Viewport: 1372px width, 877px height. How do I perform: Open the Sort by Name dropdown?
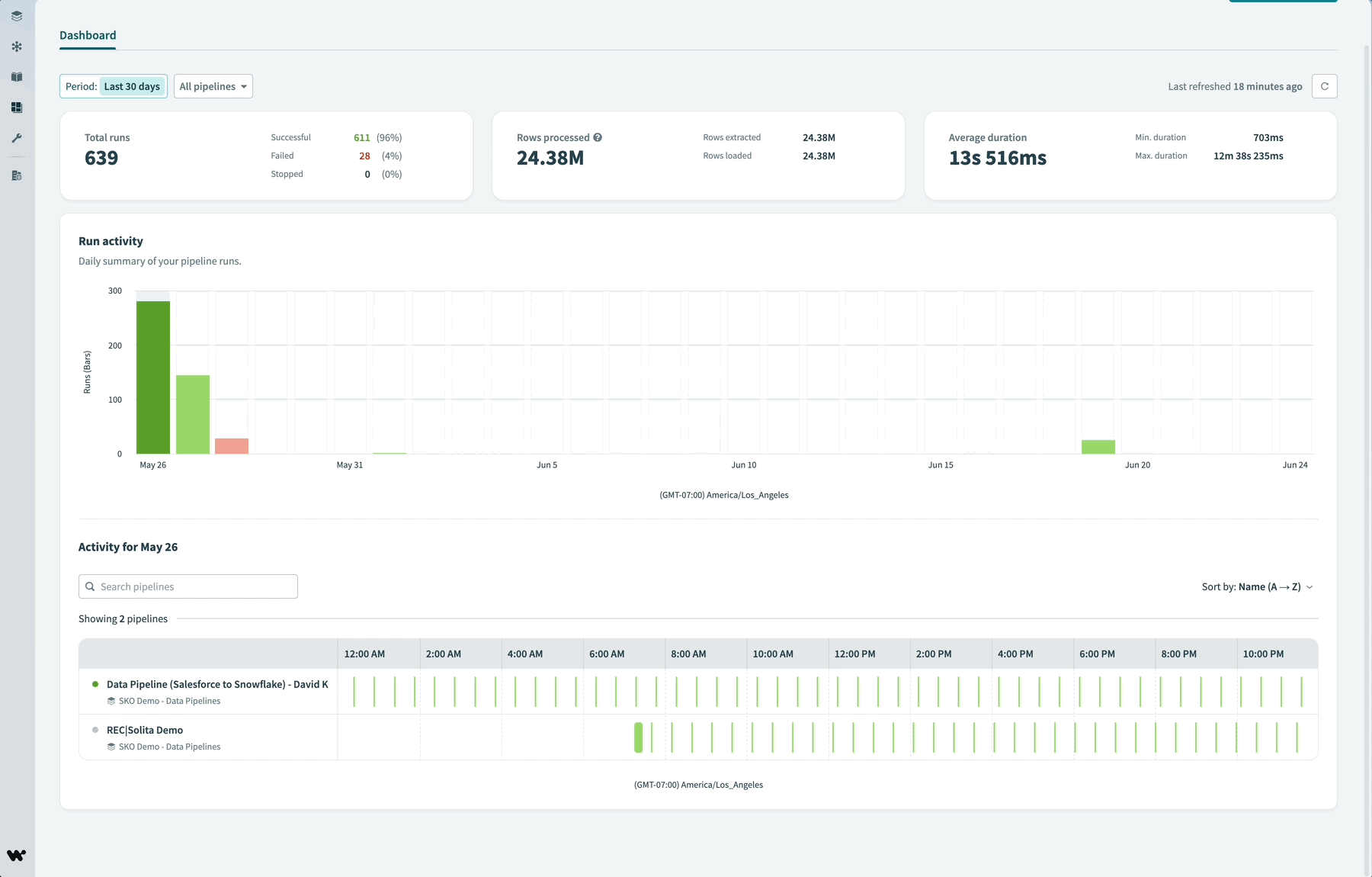coord(1257,586)
